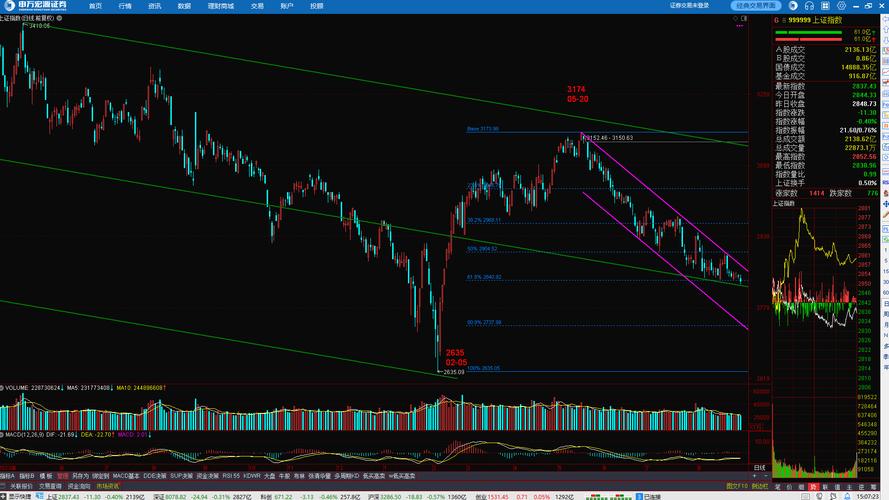Open the 投顾 menu item
Viewport: 889px width, 500px height.
316,6
